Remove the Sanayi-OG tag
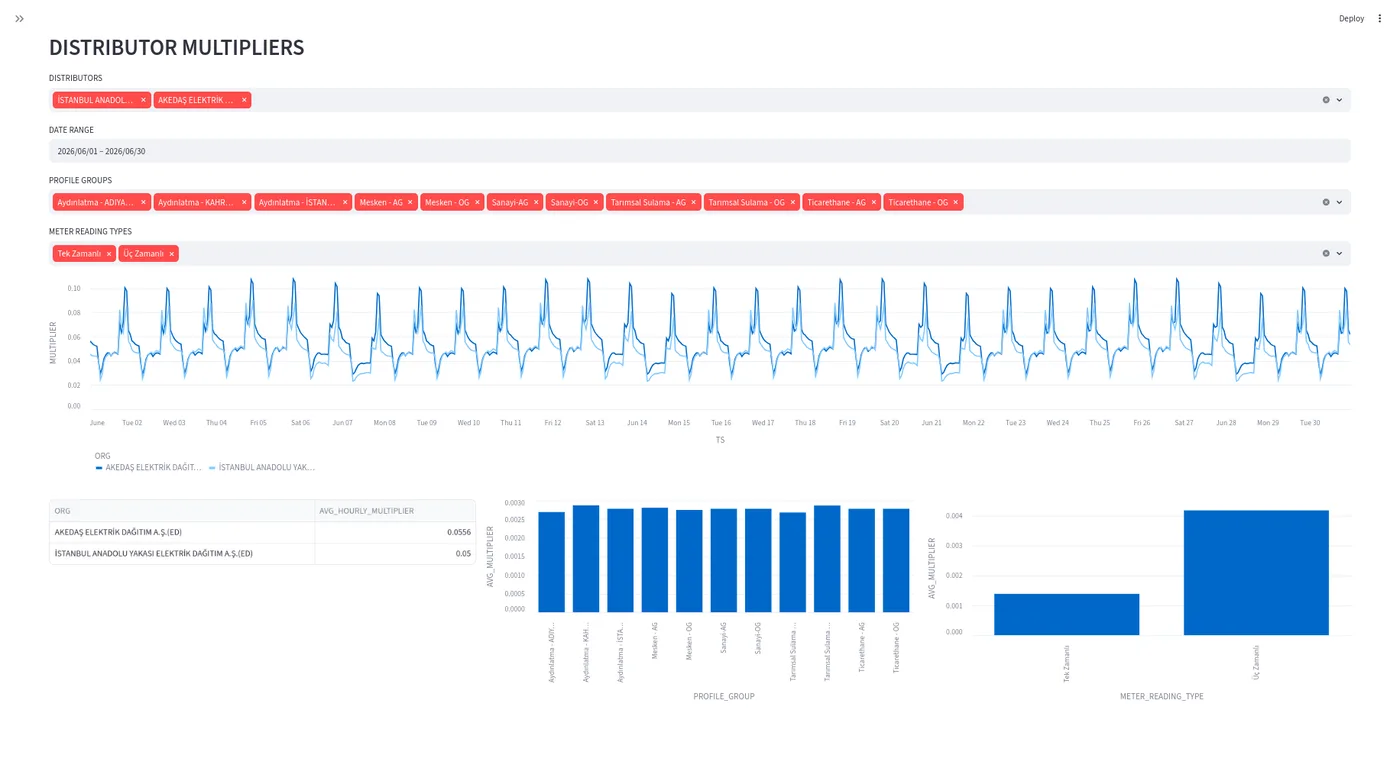Image resolution: width=1400 pixels, height=768 pixels. click(596, 202)
